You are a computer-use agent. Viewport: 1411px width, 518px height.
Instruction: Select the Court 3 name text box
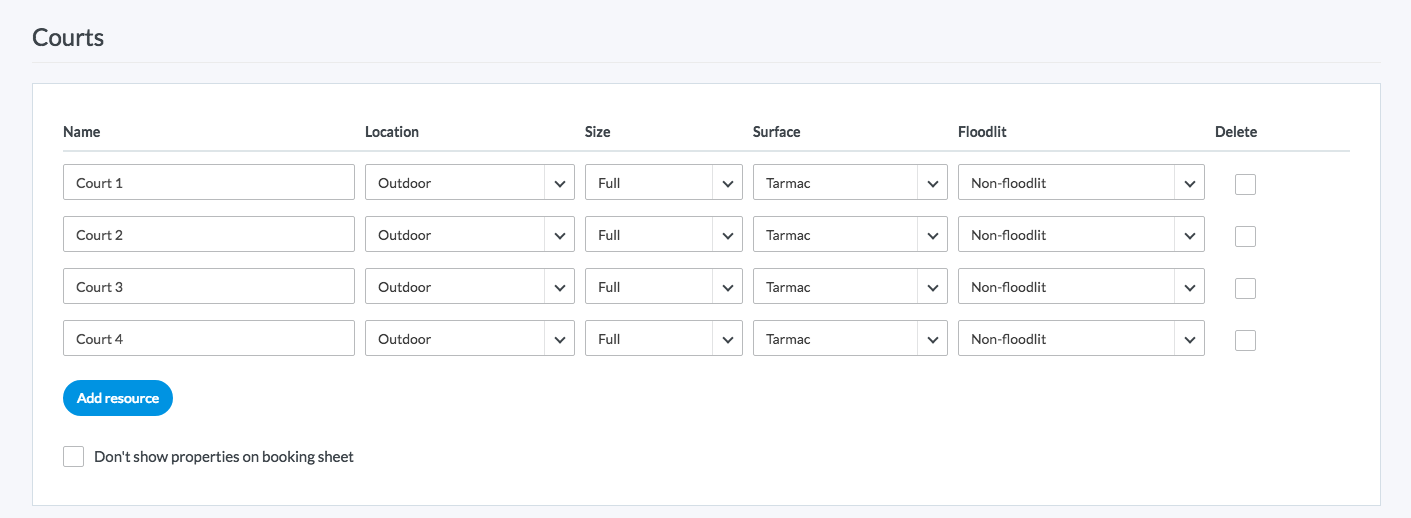[x=208, y=287]
